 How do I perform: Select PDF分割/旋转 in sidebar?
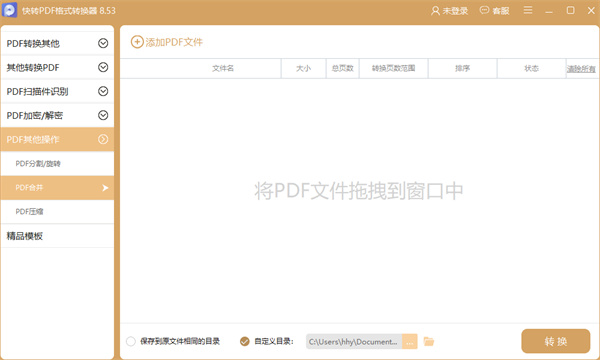click(x=57, y=164)
